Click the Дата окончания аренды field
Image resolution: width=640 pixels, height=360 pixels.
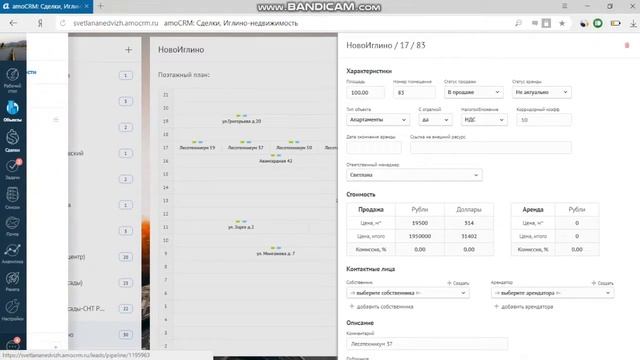pos(374,147)
